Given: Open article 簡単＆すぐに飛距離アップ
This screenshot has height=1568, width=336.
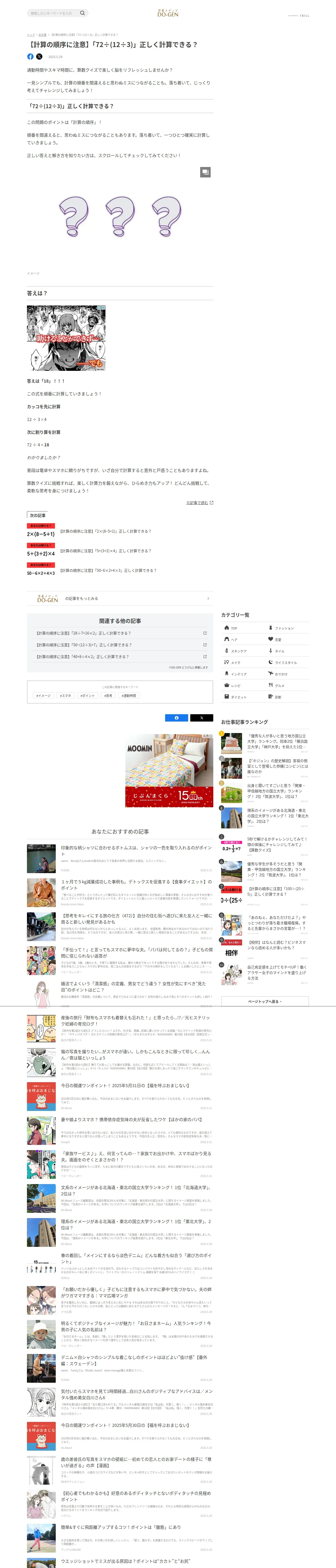Looking at the screenshot, I should tap(120, 1538).
